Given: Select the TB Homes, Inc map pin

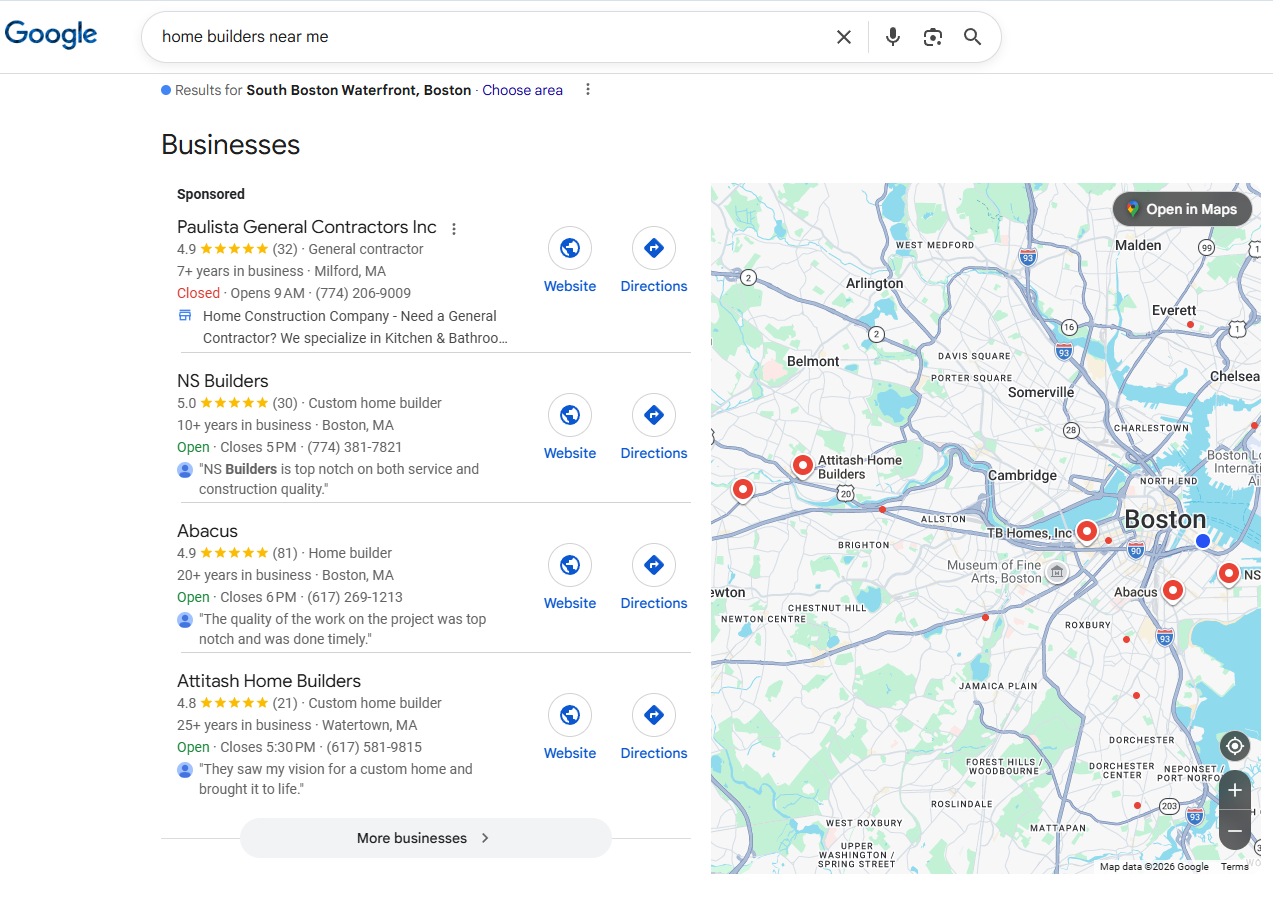Looking at the screenshot, I should 1087,531.
